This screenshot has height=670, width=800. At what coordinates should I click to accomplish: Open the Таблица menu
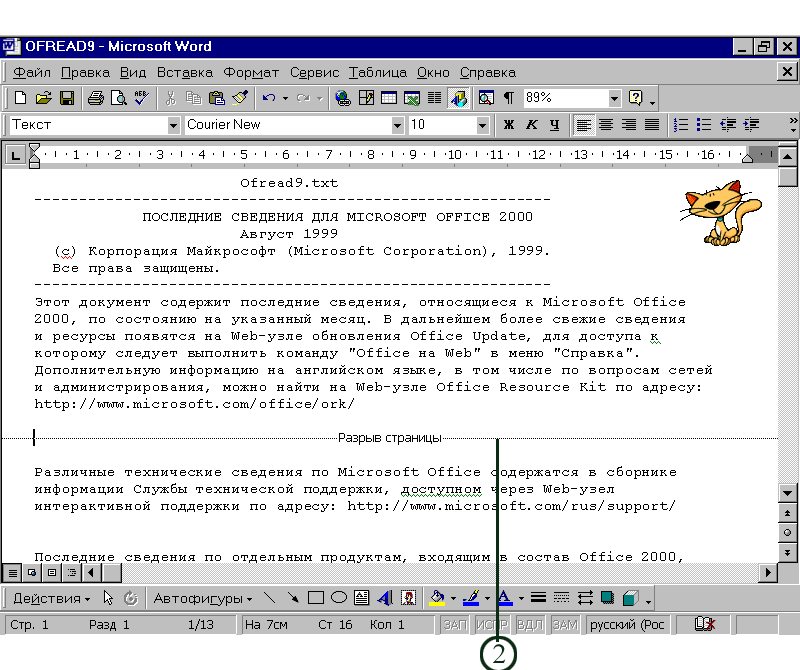click(378, 72)
